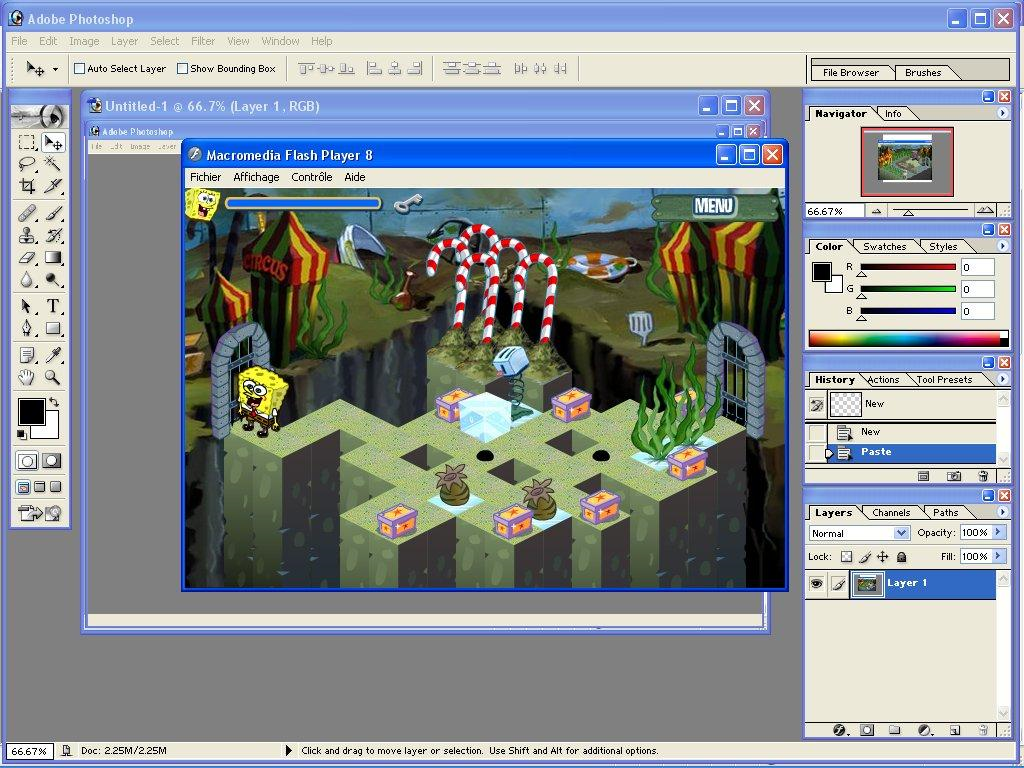Select the Gradient tool
The image size is (1024, 768).
tap(52, 257)
